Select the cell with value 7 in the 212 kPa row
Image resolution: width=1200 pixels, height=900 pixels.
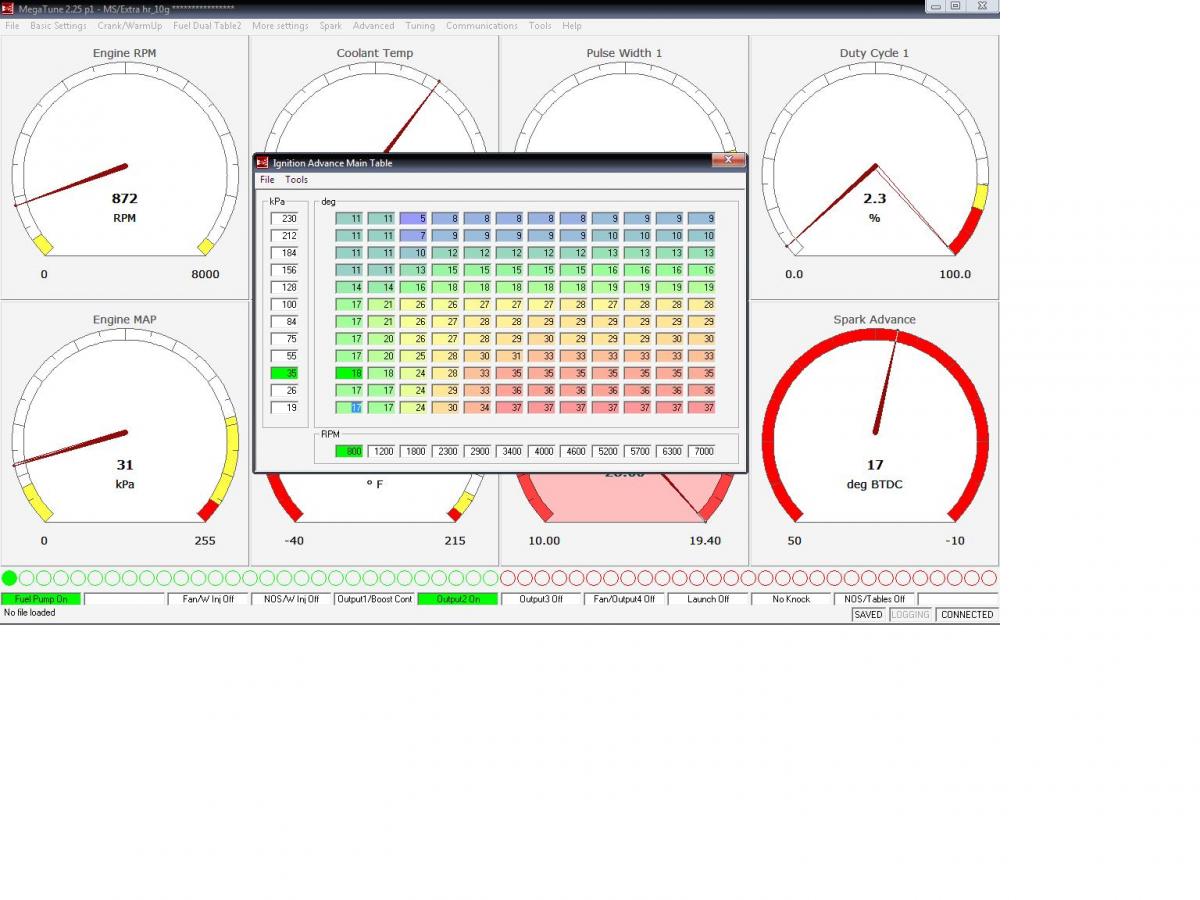coord(413,236)
